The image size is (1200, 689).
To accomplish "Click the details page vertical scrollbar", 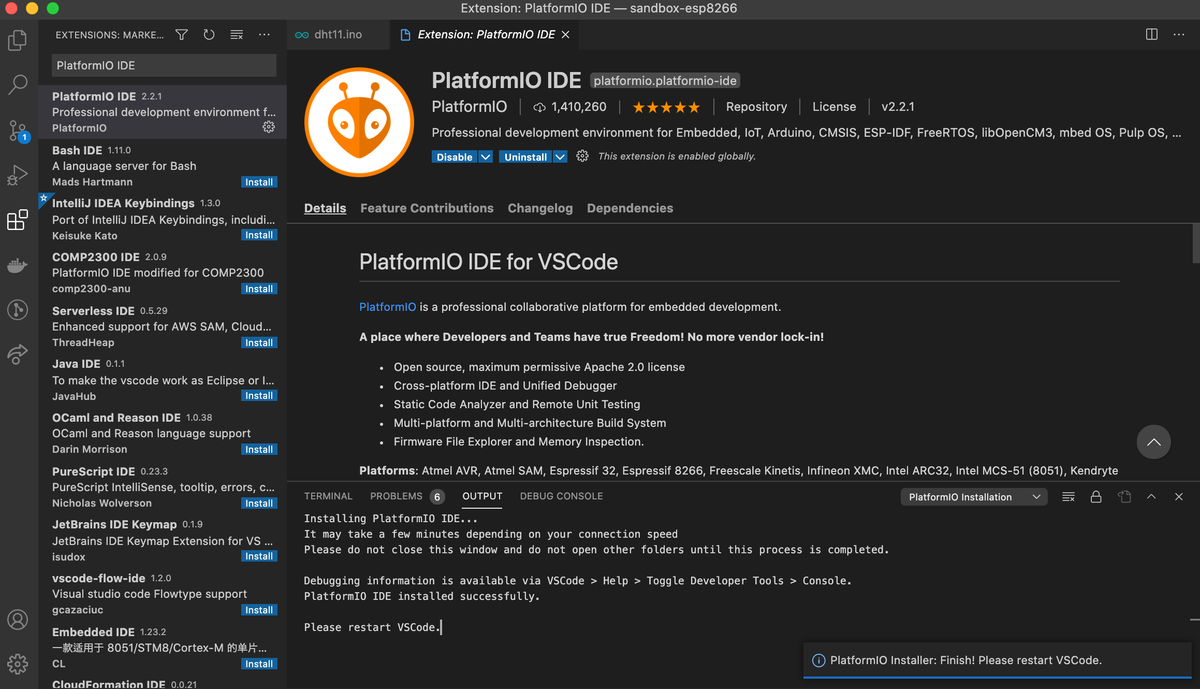I will pyautogui.click(x=1195, y=243).
